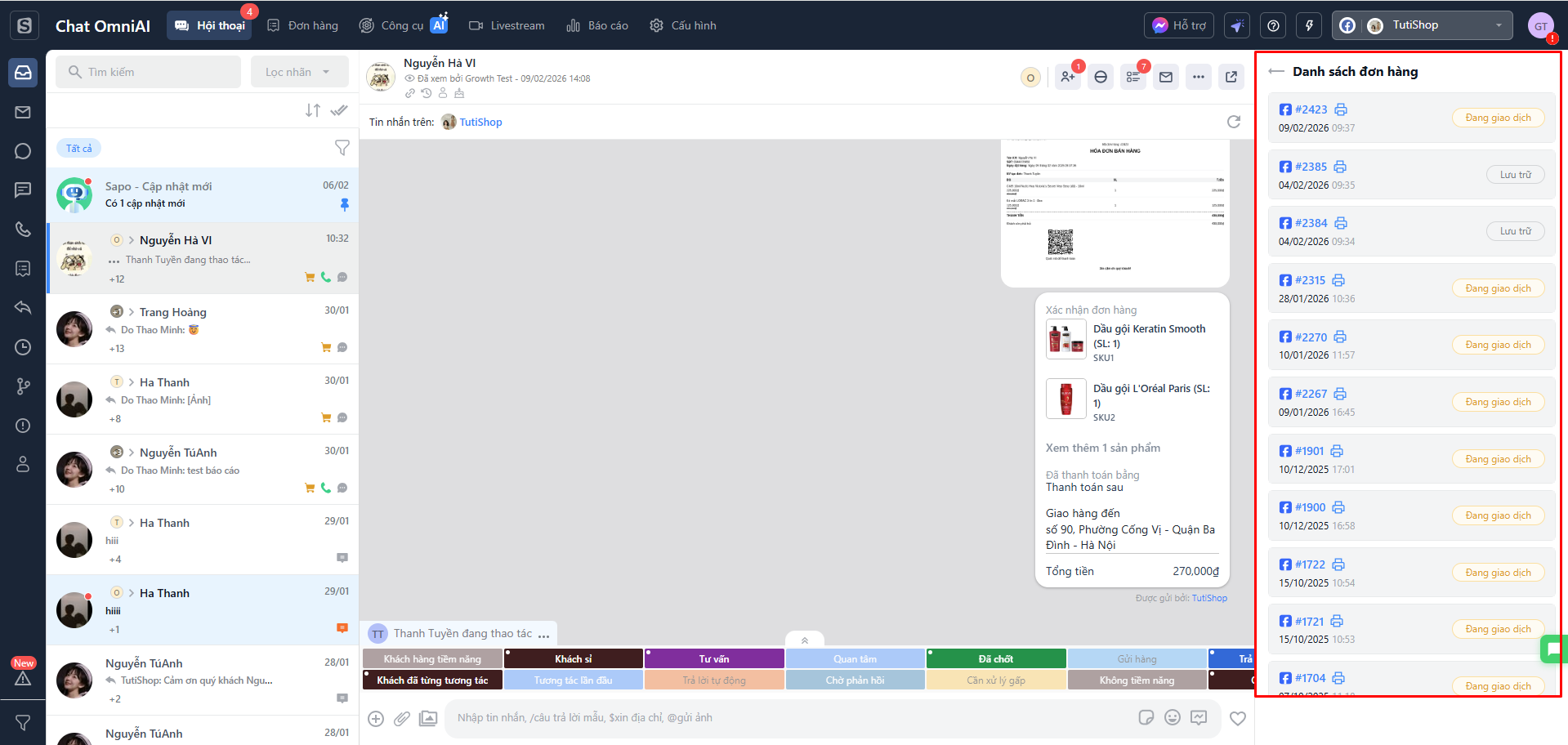Viewport: 1568px width, 745px height.
Task: Open the branch workflow icon in left sidebar
Action: (x=23, y=386)
